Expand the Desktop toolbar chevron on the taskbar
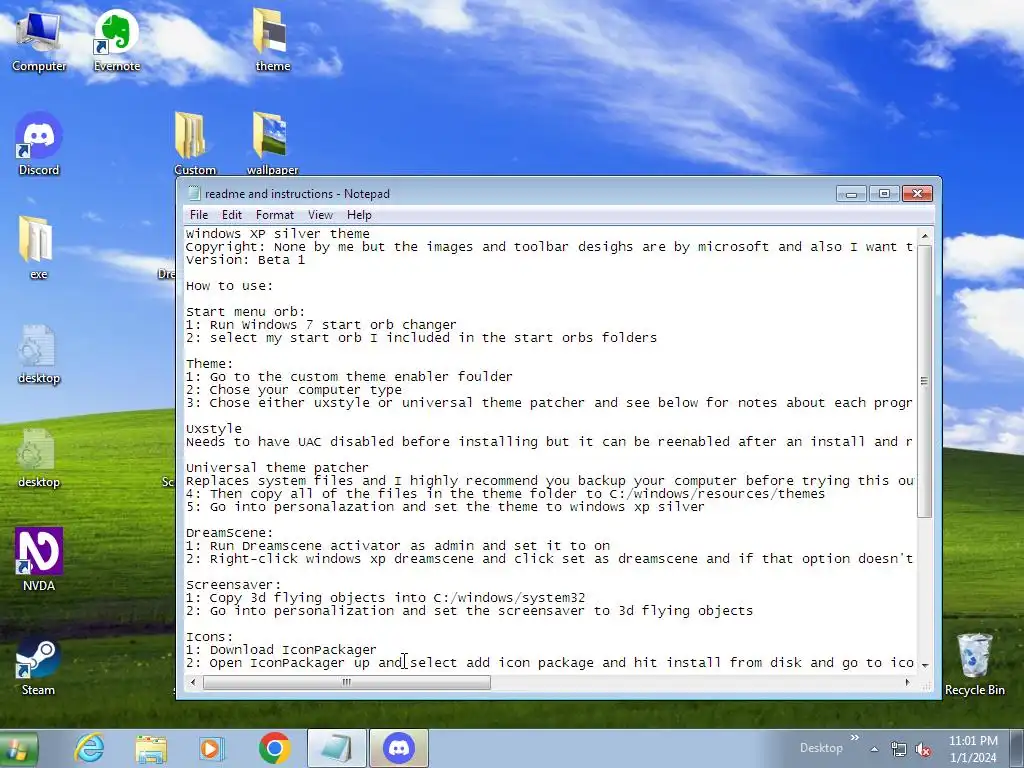This screenshot has width=1024, height=768. click(x=854, y=737)
